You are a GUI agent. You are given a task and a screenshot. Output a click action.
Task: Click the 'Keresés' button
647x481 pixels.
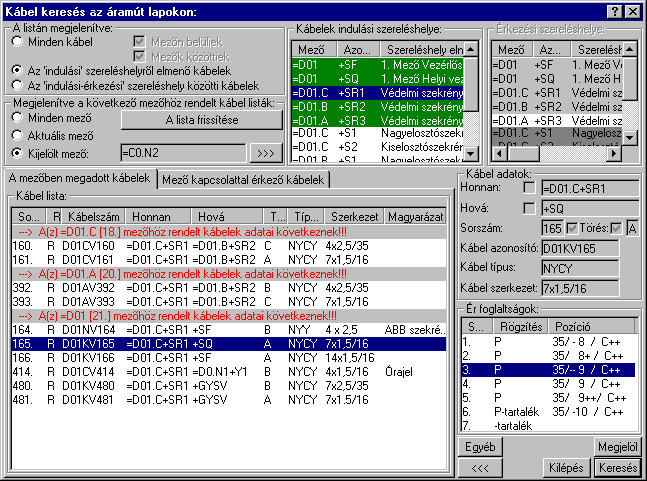[618, 468]
